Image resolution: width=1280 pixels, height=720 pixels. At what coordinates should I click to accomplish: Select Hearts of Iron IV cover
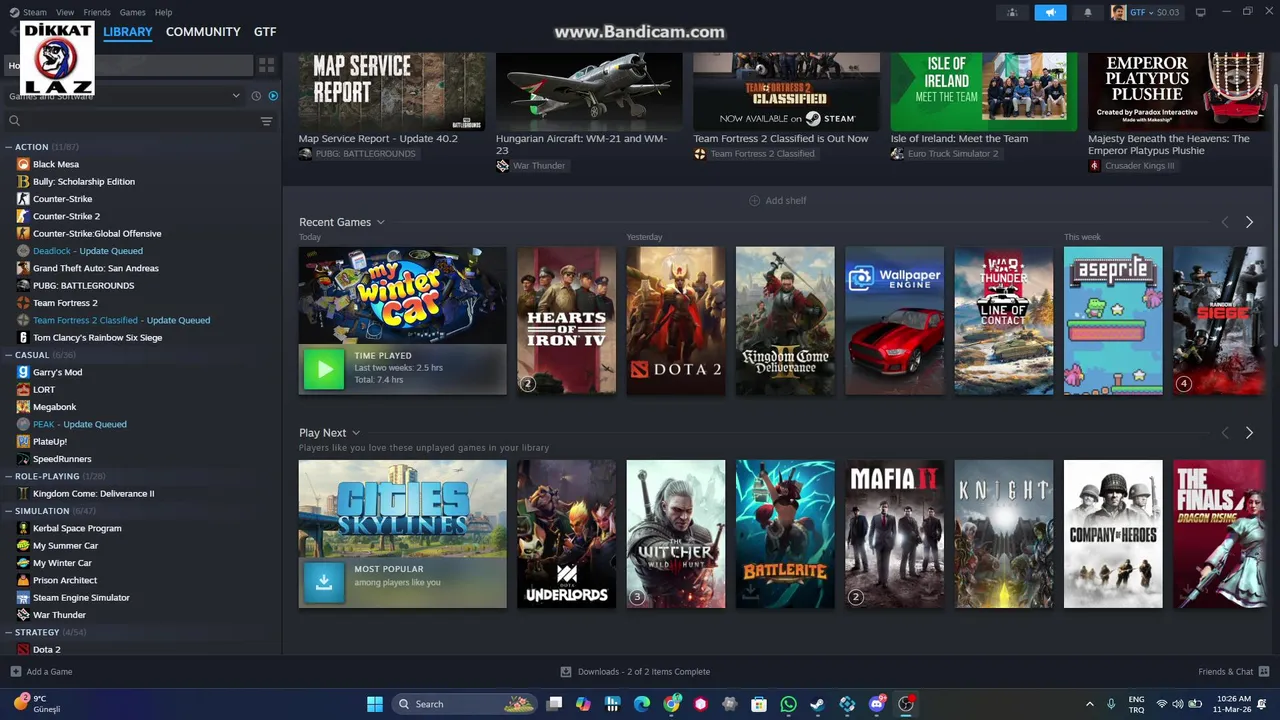[x=566, y=320]
